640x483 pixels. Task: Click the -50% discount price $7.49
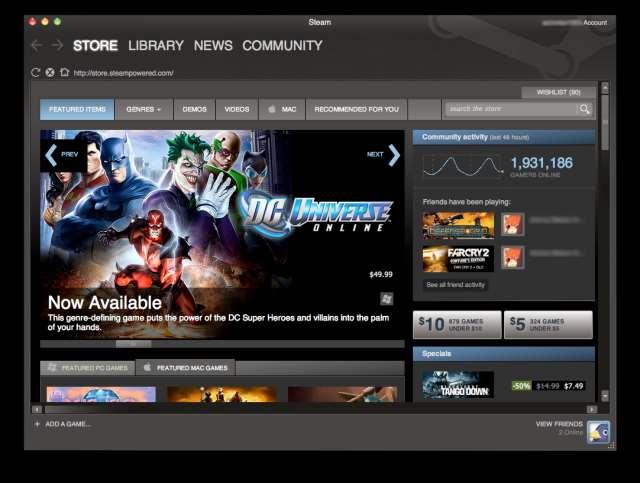[548, 386]
